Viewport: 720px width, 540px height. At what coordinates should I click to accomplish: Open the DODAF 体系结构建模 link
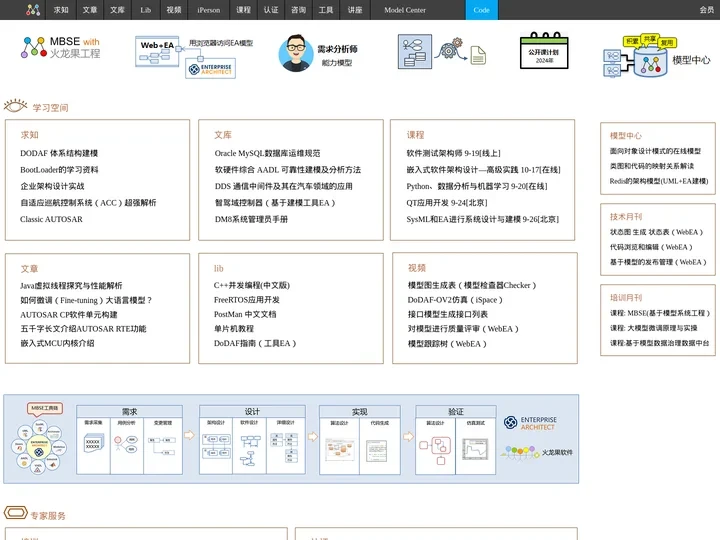click(59, 153)
